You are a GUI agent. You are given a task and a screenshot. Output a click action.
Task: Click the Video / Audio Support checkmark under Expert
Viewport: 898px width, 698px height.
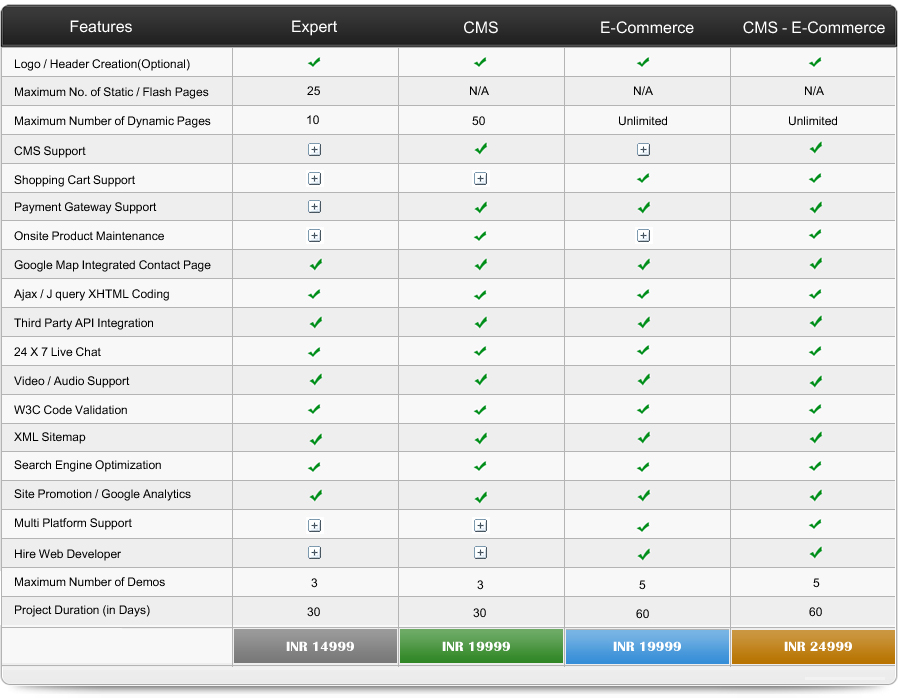point(314,380)
